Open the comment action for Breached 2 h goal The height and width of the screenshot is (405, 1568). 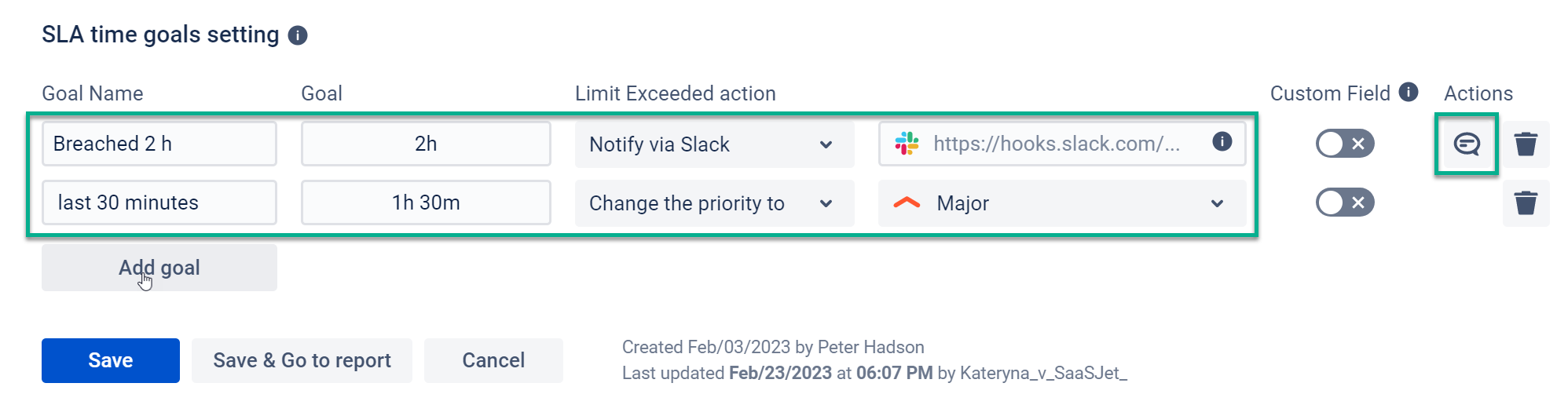pos(1466,144)
